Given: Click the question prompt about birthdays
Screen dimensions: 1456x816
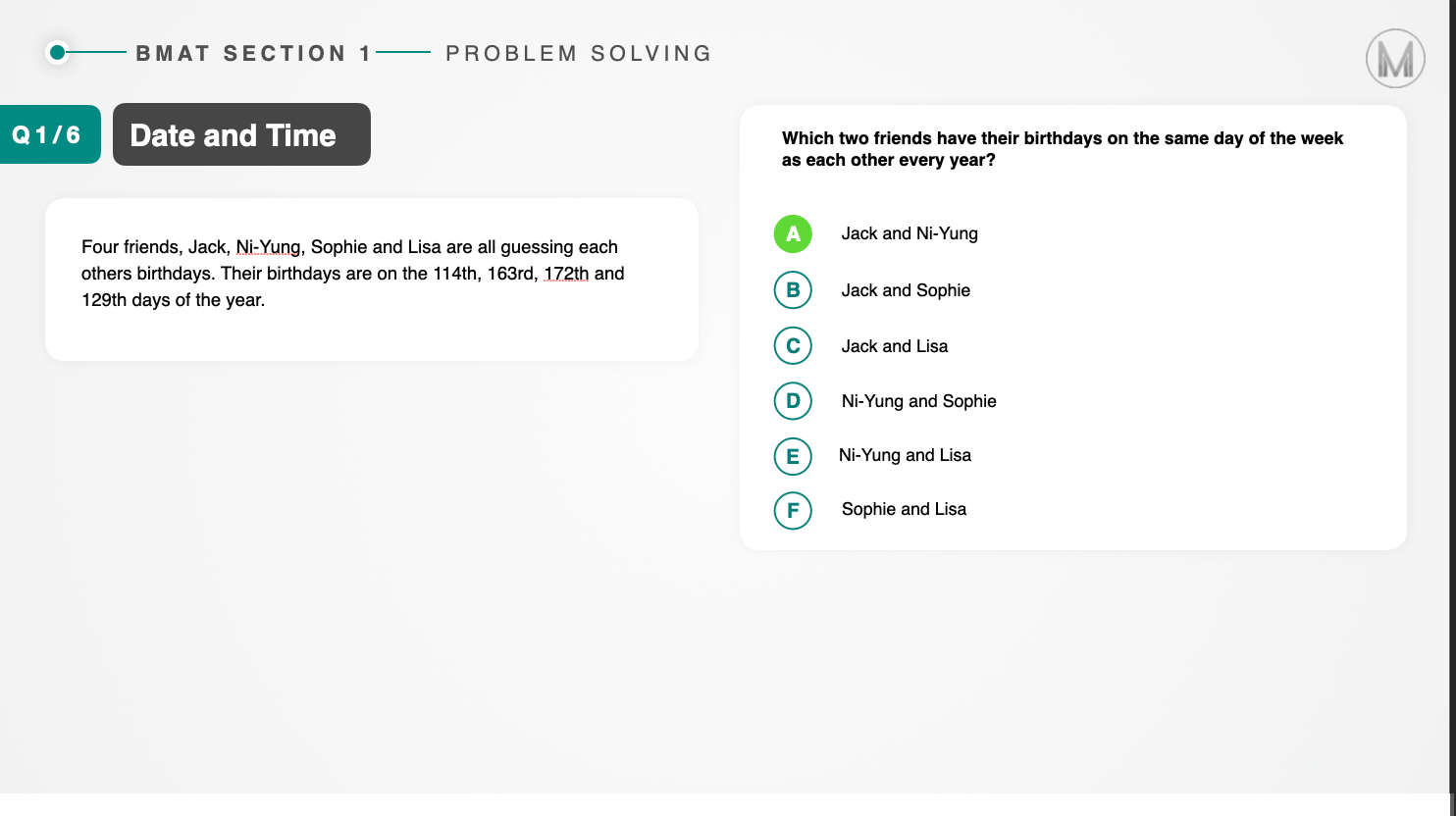Looking at the screenshot, I should point(1063,149).
